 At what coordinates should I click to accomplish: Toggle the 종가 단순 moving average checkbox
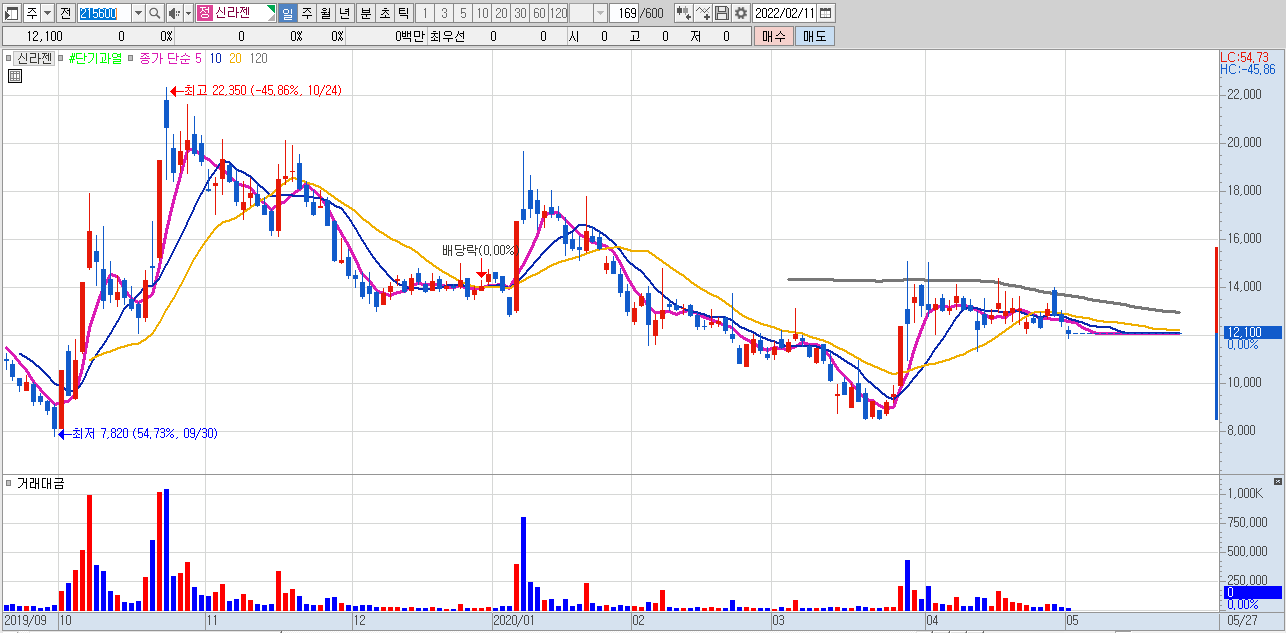click(131, 59)
